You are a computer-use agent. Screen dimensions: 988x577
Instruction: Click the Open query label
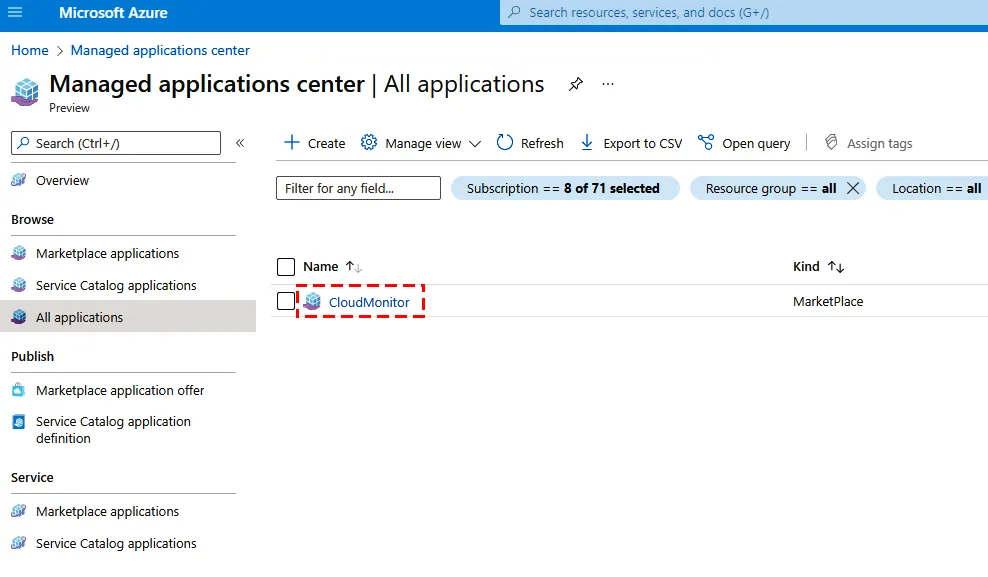pyautogui.click(x=756, y=144)
